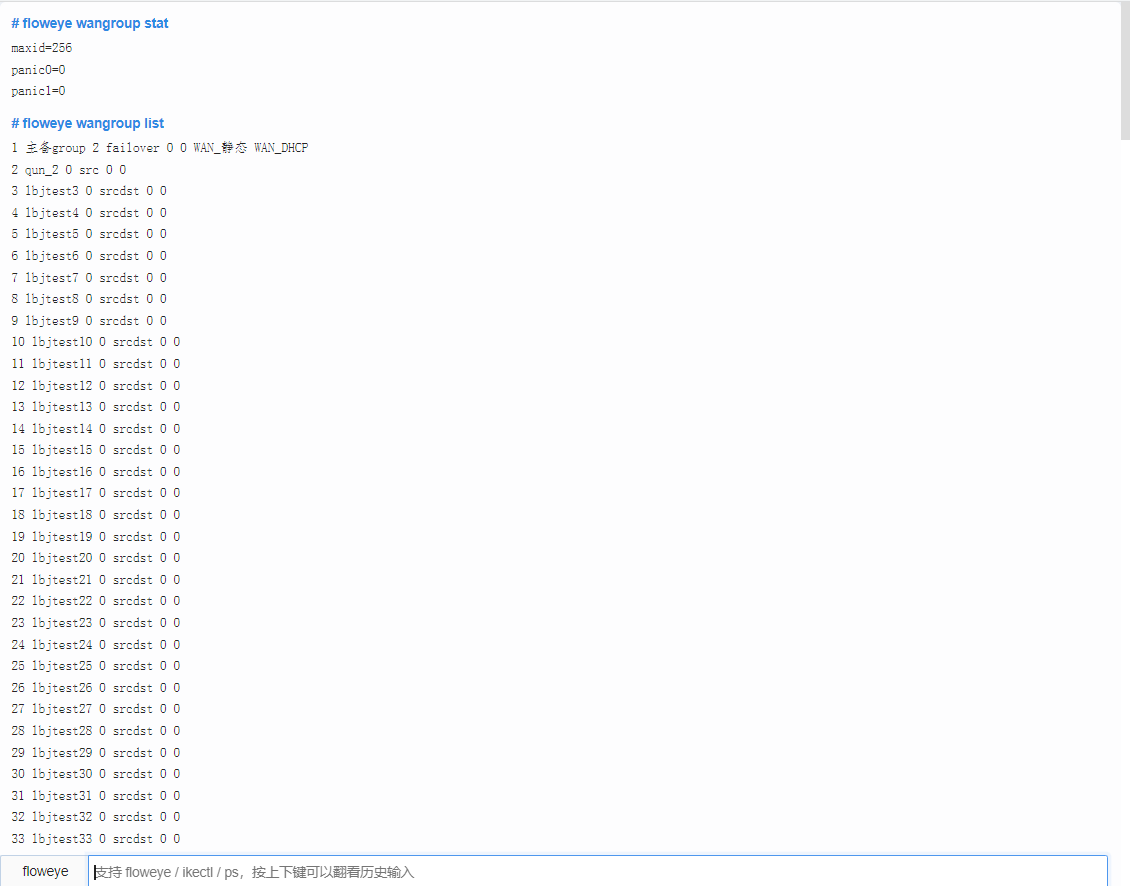1130x886 pixels.
Task: Click the '# floweye wangroup stat' heading
Action: [x=90, y=23]
